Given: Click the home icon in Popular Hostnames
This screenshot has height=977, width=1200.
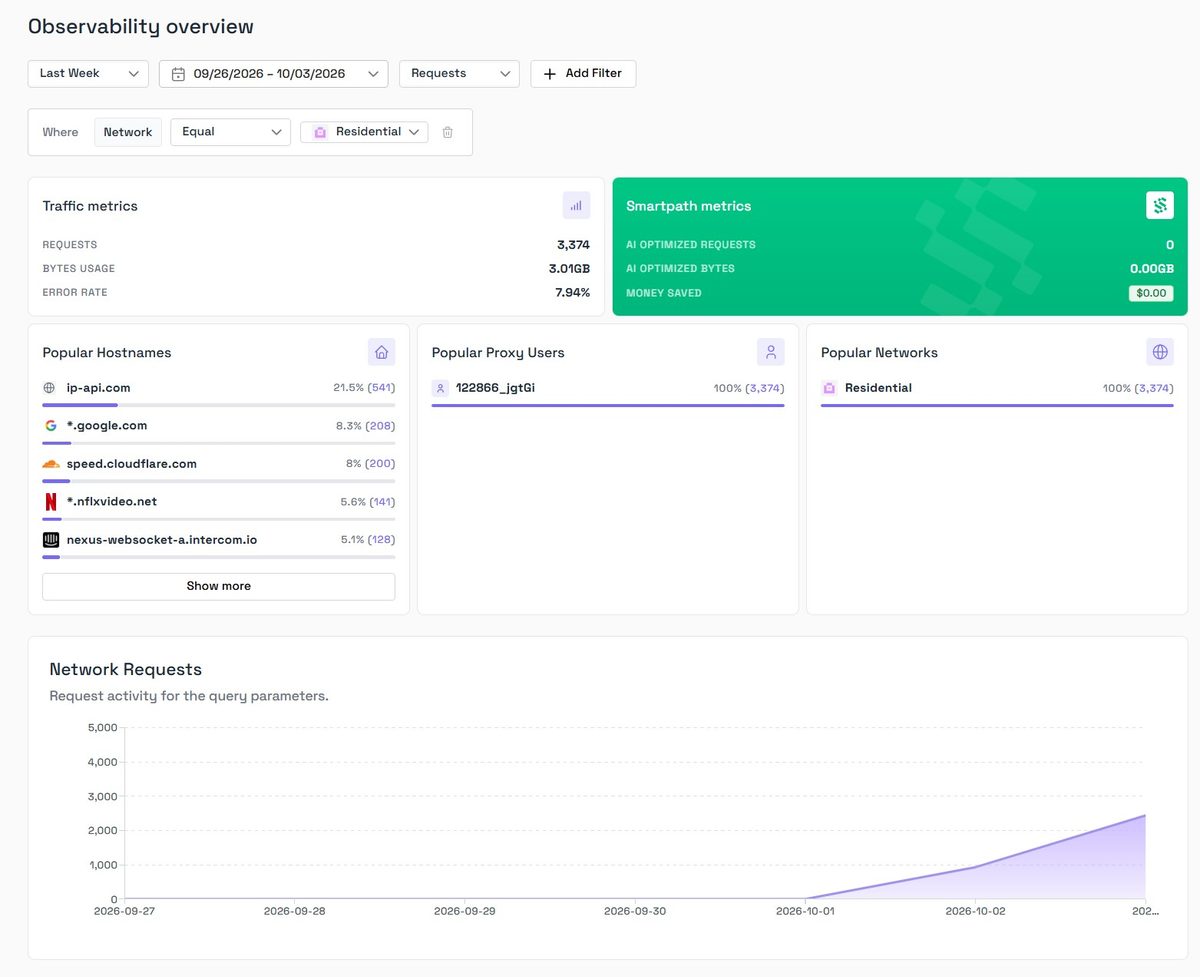Looking at the screenshot, I should tap(381, 352).
